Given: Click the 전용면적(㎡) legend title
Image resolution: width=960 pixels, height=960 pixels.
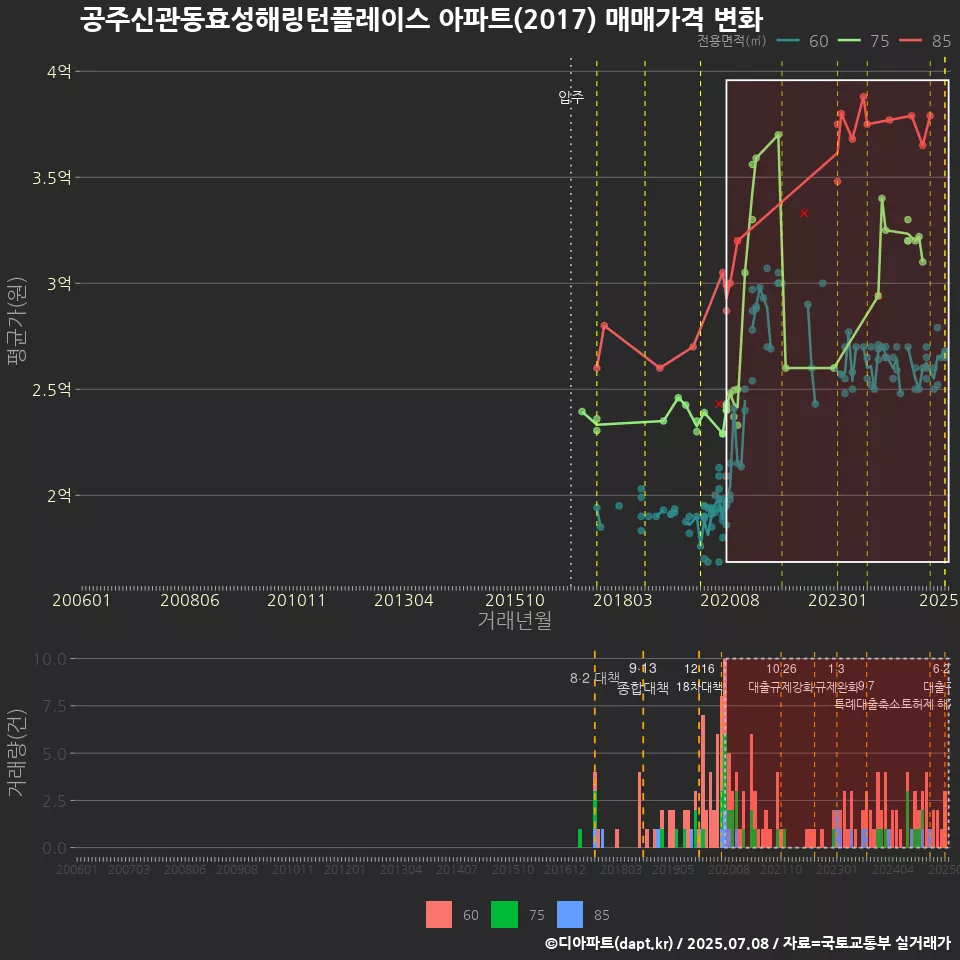Looking at the screenshot, I should point(732,40).
